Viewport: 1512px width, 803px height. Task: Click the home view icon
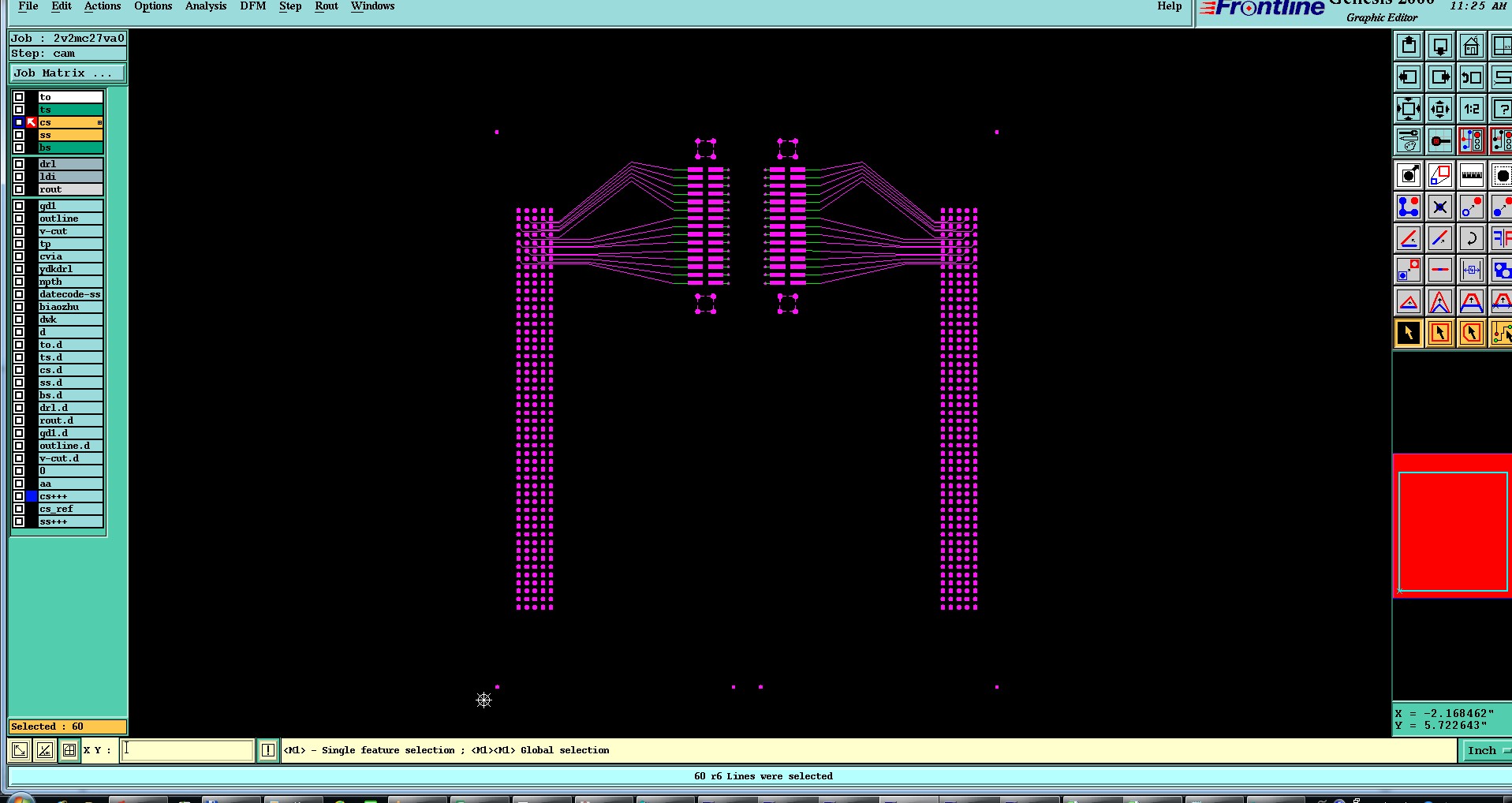point(1471,47)
